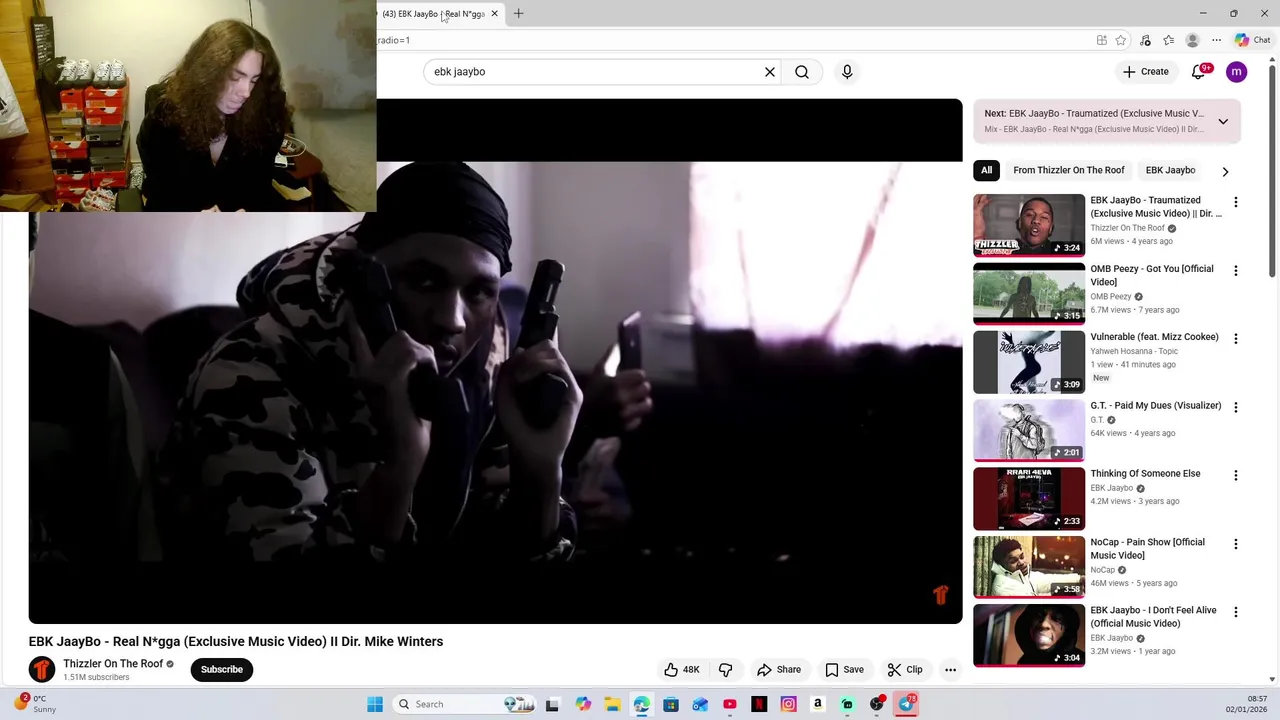Open the Edge split screen apps icon

coord(1101,40)
